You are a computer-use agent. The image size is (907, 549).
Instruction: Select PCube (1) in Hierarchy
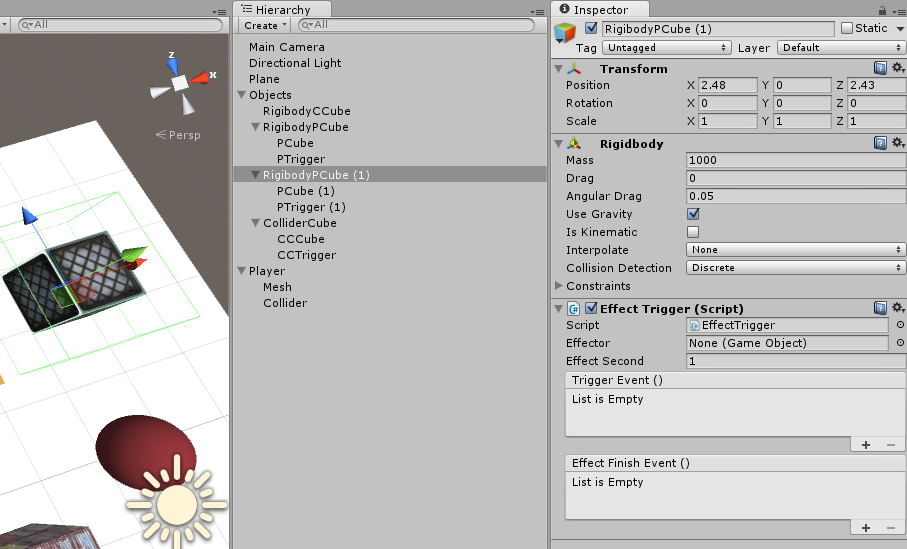[305, 191]
